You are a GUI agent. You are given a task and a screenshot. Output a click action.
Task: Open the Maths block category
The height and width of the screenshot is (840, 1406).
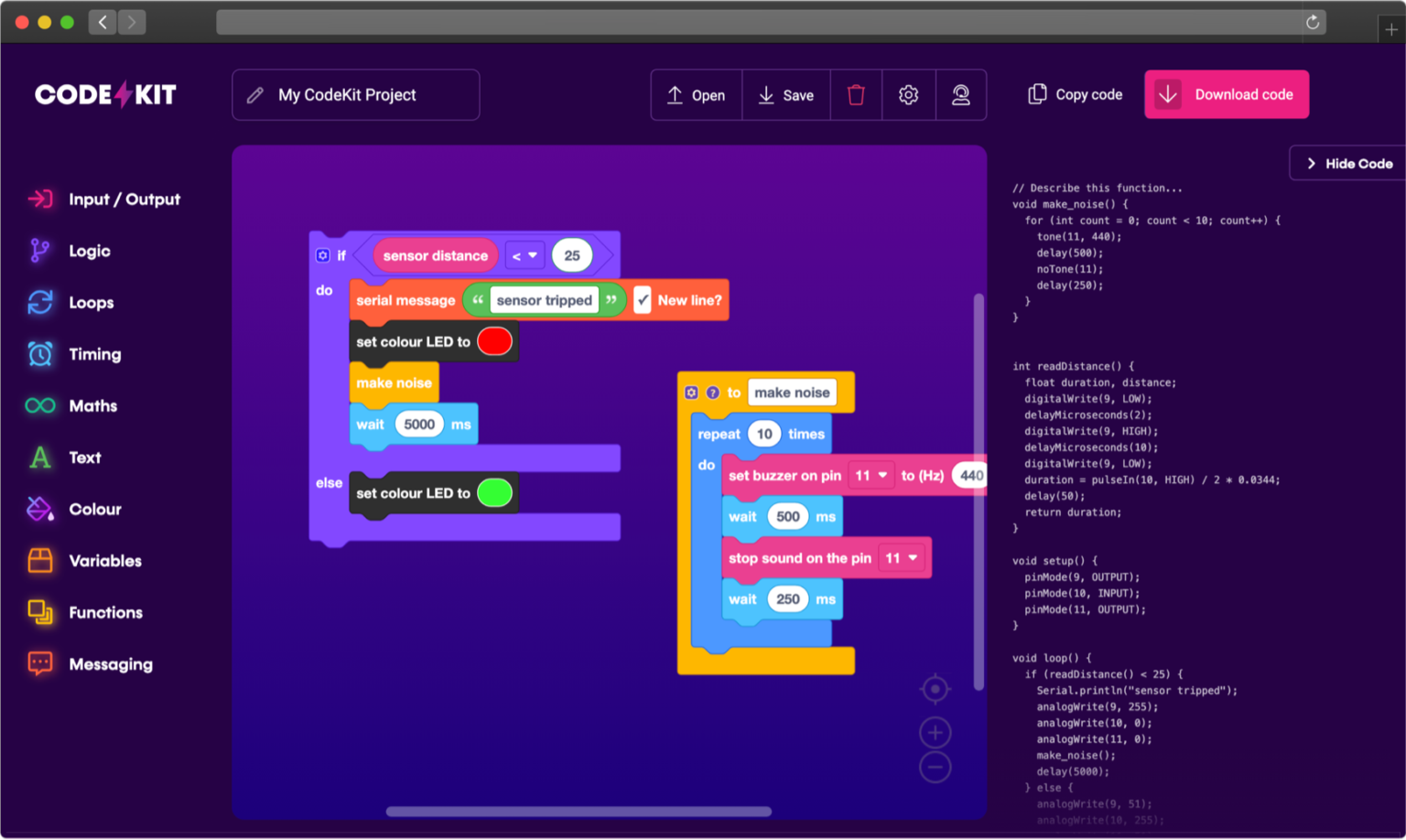(x=93, y=405)
